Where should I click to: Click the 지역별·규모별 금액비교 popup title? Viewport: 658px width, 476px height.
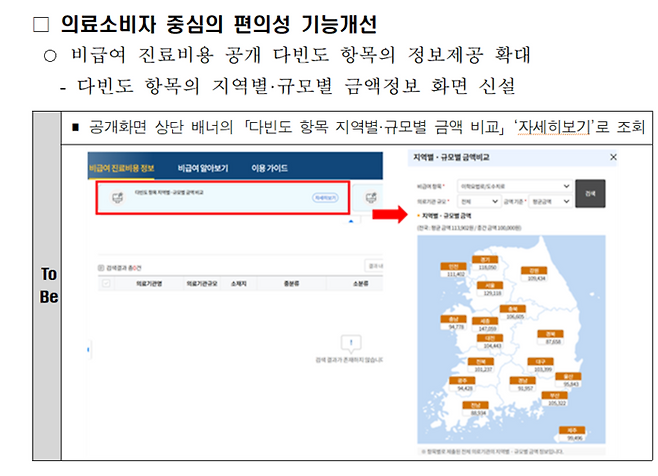click(451, 157)
